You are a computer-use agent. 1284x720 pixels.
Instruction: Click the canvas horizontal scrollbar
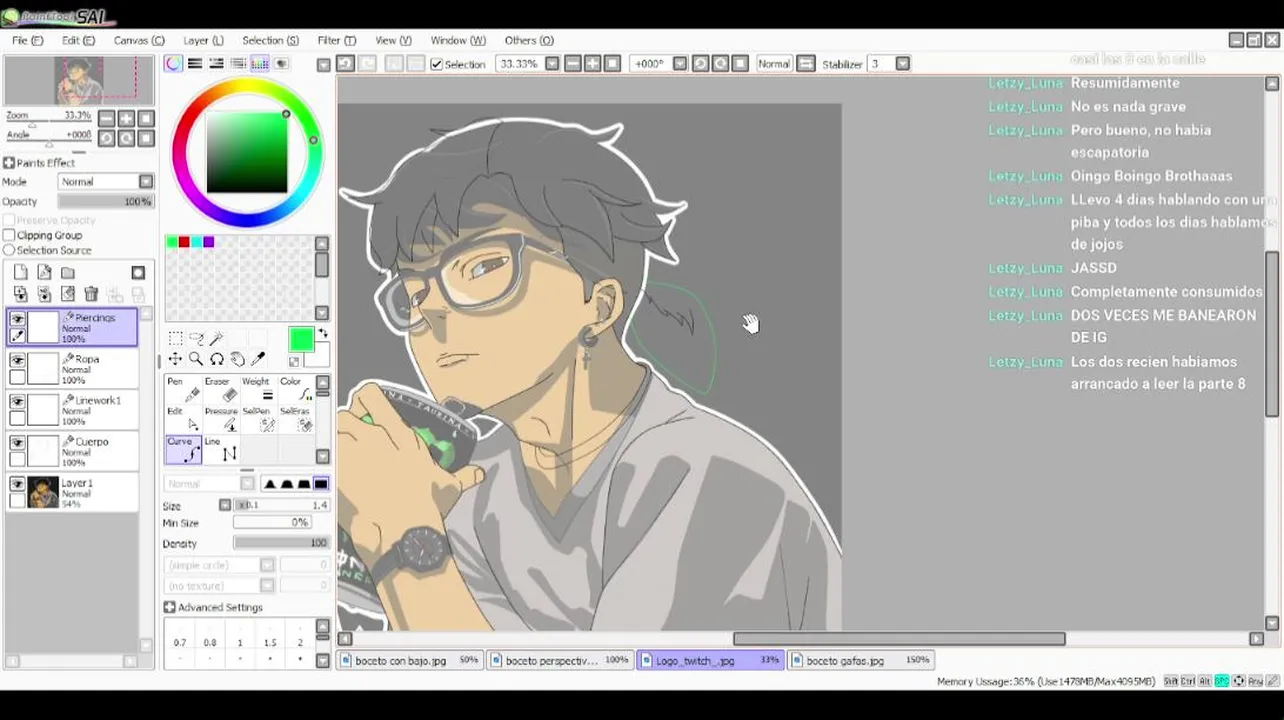tap(898, 639)
